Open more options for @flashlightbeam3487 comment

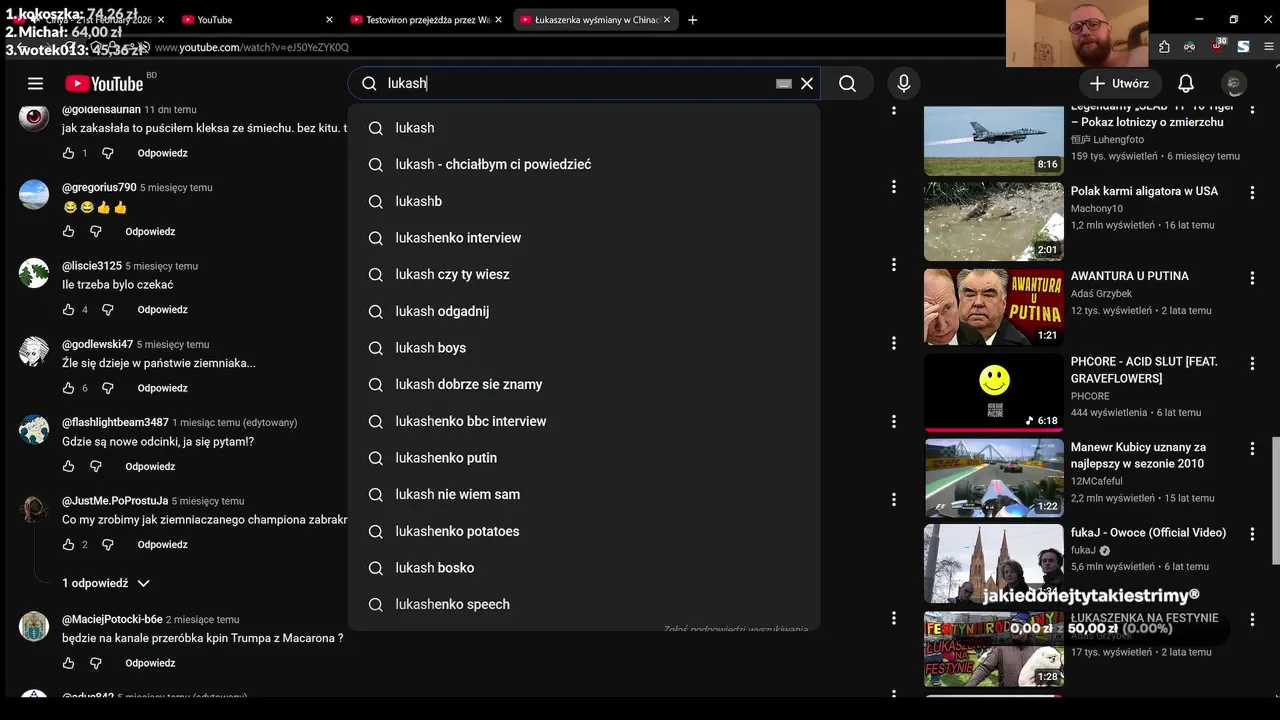tap(894, 422)
